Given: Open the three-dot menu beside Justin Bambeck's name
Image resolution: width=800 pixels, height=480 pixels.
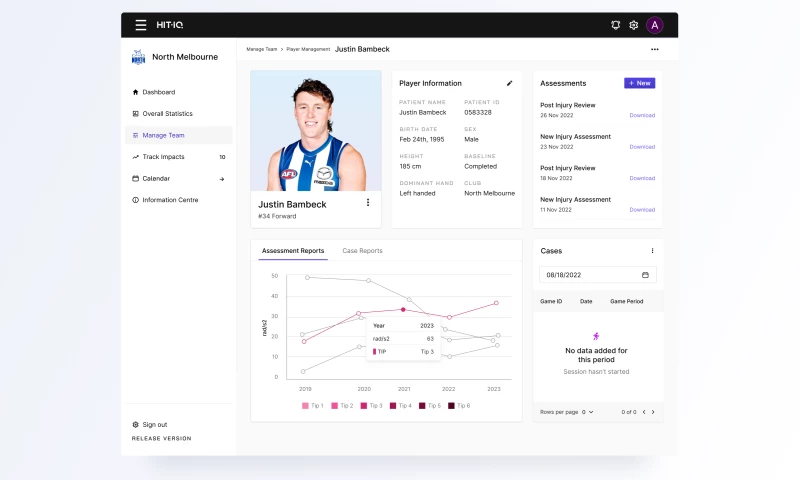Looking at the screenshot, I should coord(368,203).
